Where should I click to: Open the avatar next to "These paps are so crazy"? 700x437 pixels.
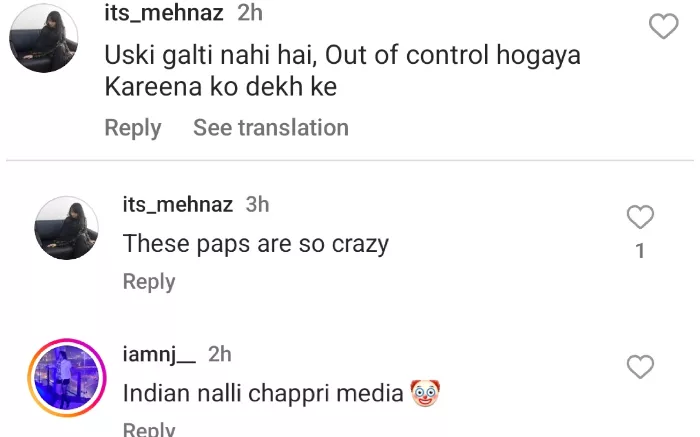pos(67,227)
